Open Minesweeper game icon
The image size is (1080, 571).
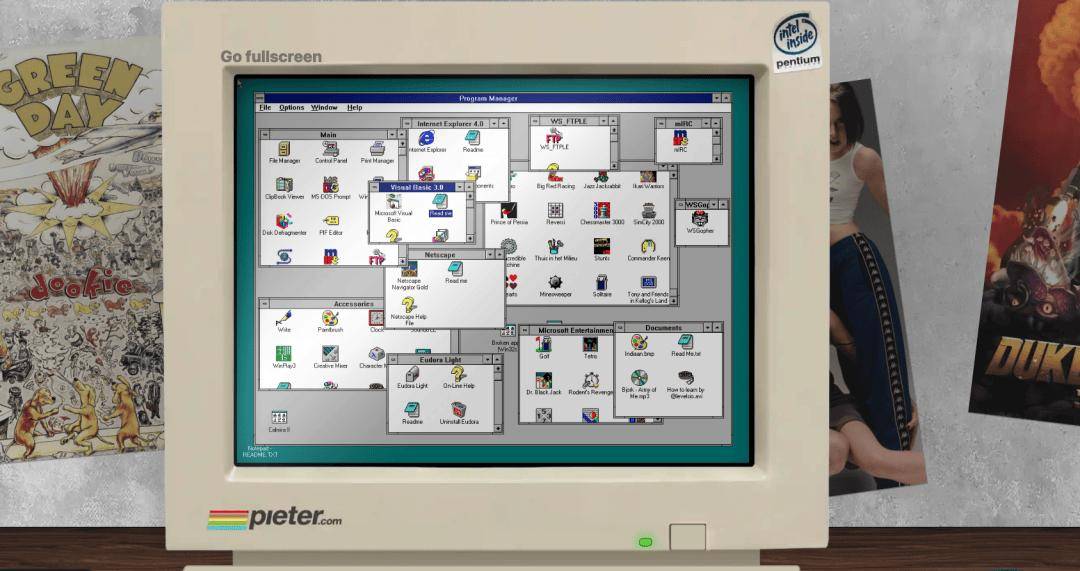click(x=555, y=287)
